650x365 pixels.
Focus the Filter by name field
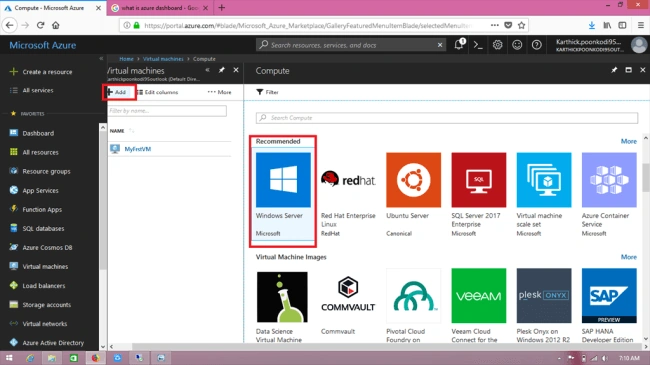[167, 111]
